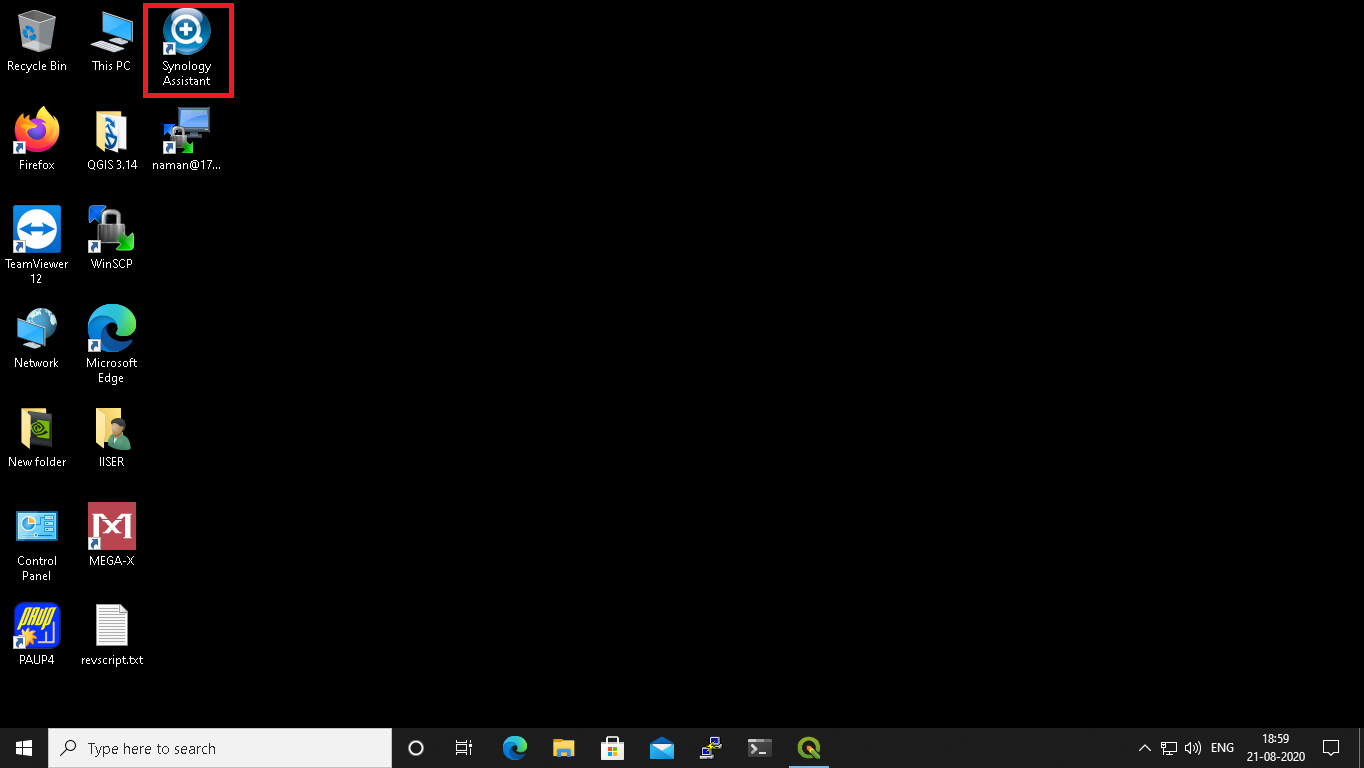Viewport: 1364px width, 768px height.
Task: Open the Windows Start menu
Action: (x=24, y=748)
